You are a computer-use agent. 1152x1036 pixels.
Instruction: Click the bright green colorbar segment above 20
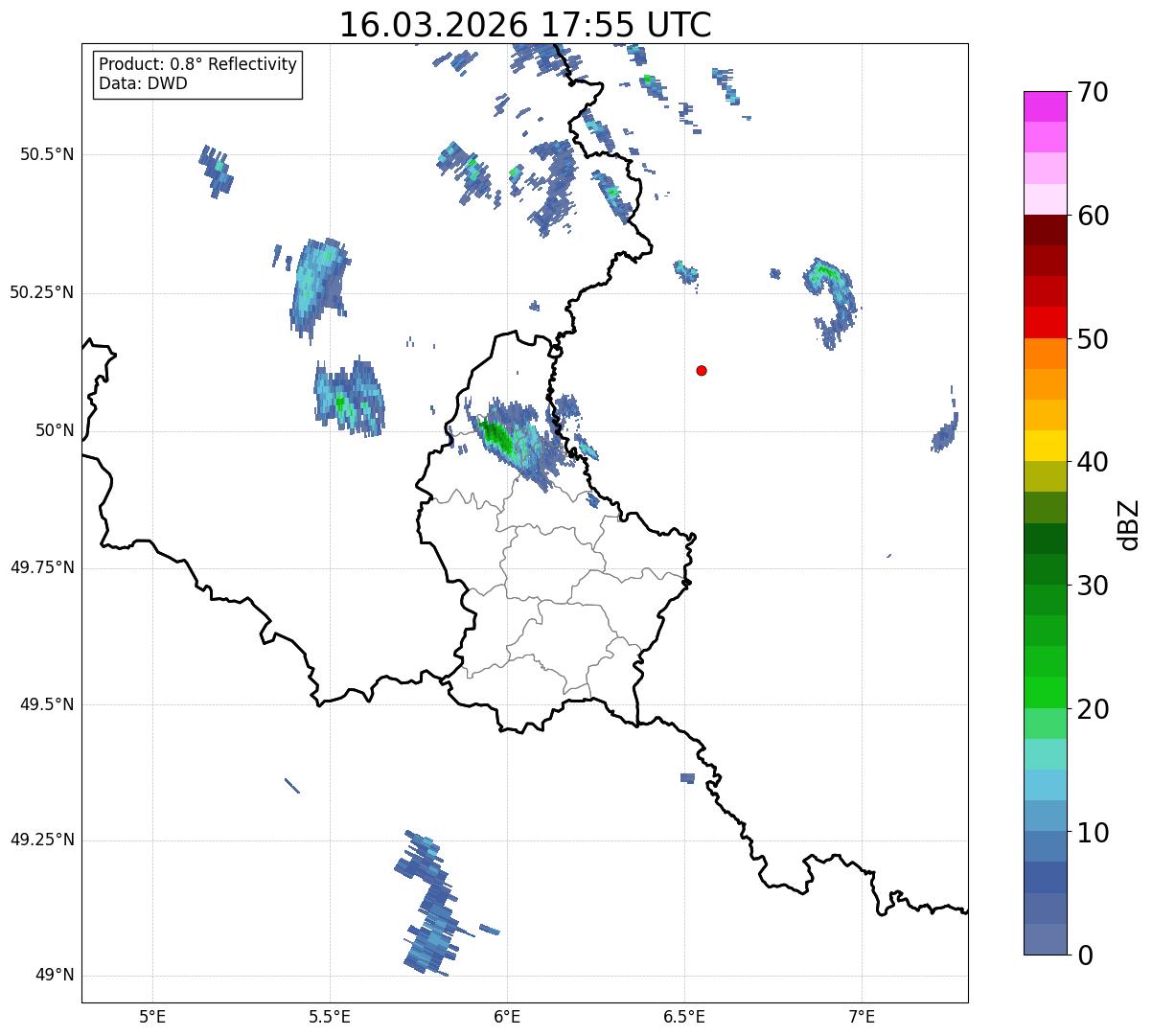[1045, 693]
